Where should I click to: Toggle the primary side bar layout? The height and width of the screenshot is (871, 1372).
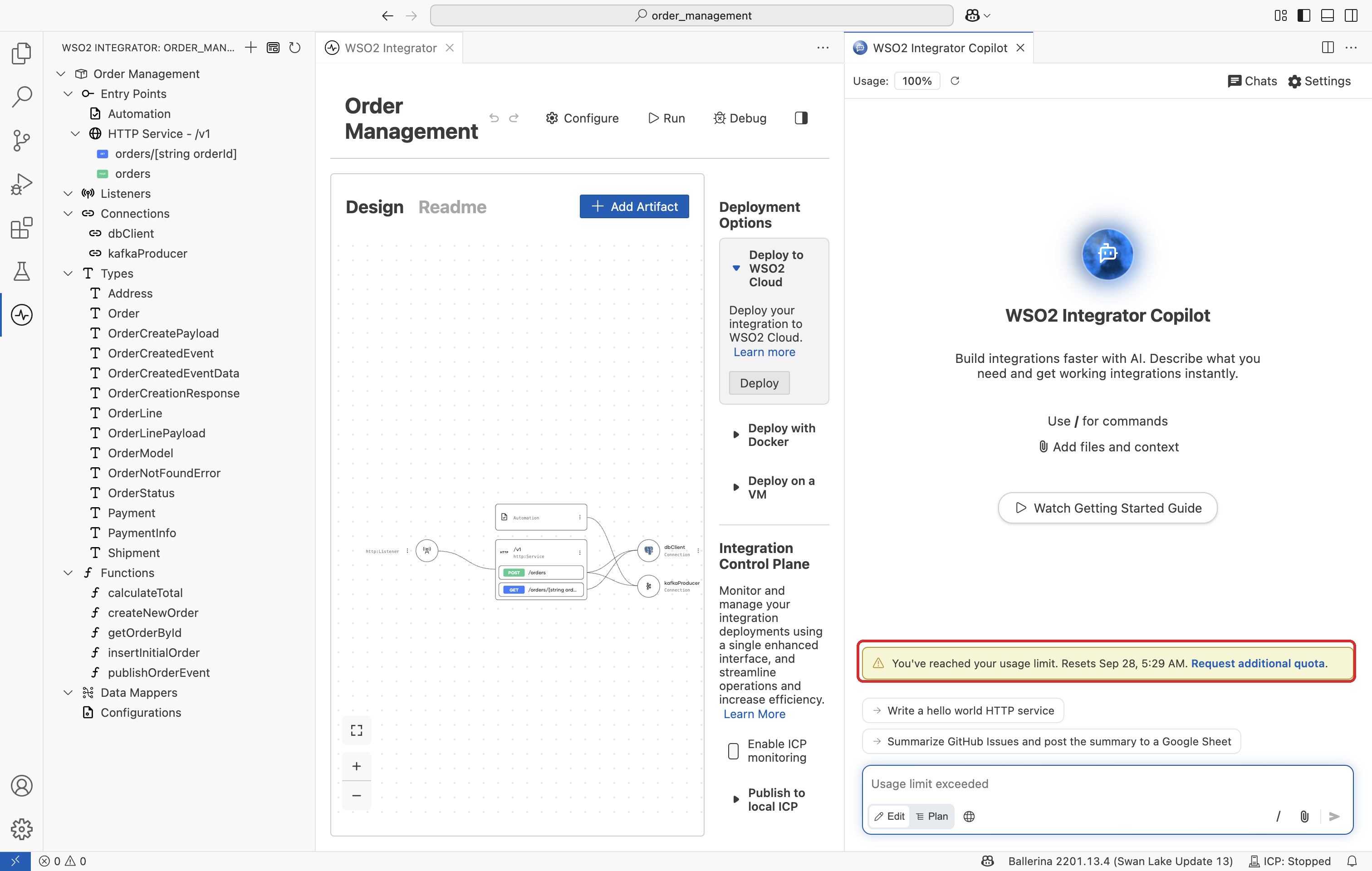1303,15
